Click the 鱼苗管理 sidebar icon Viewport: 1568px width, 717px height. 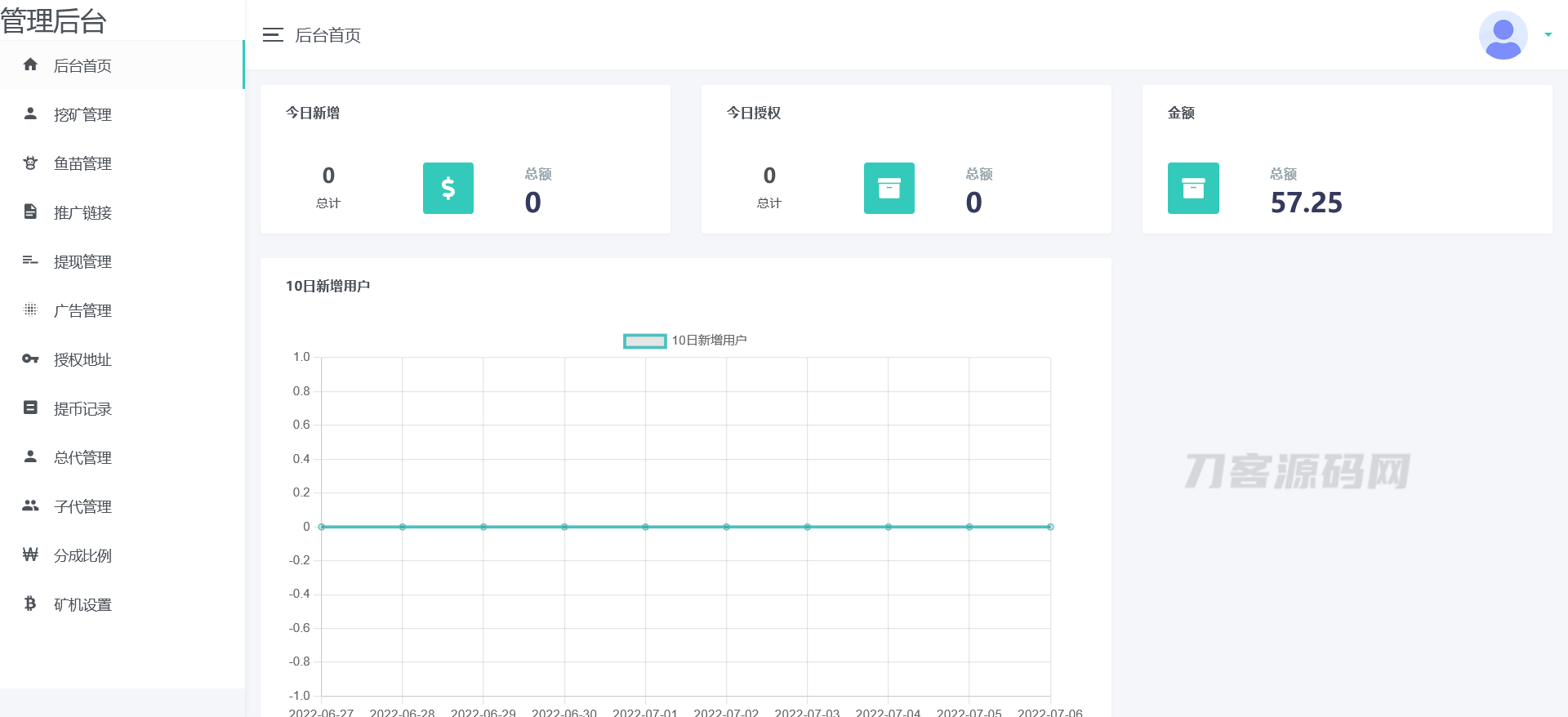[30, 163]
